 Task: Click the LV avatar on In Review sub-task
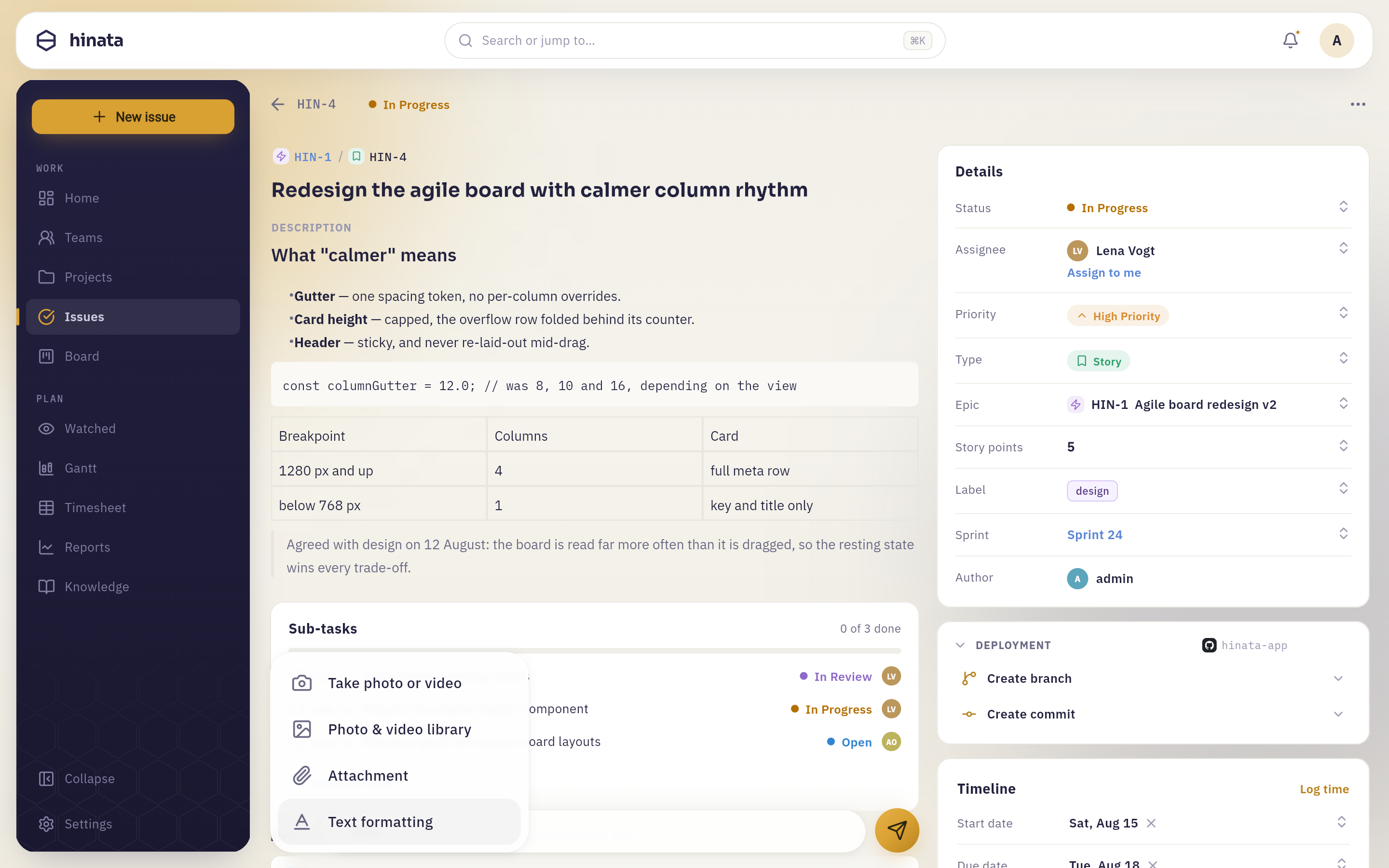(x=891, y=676)
